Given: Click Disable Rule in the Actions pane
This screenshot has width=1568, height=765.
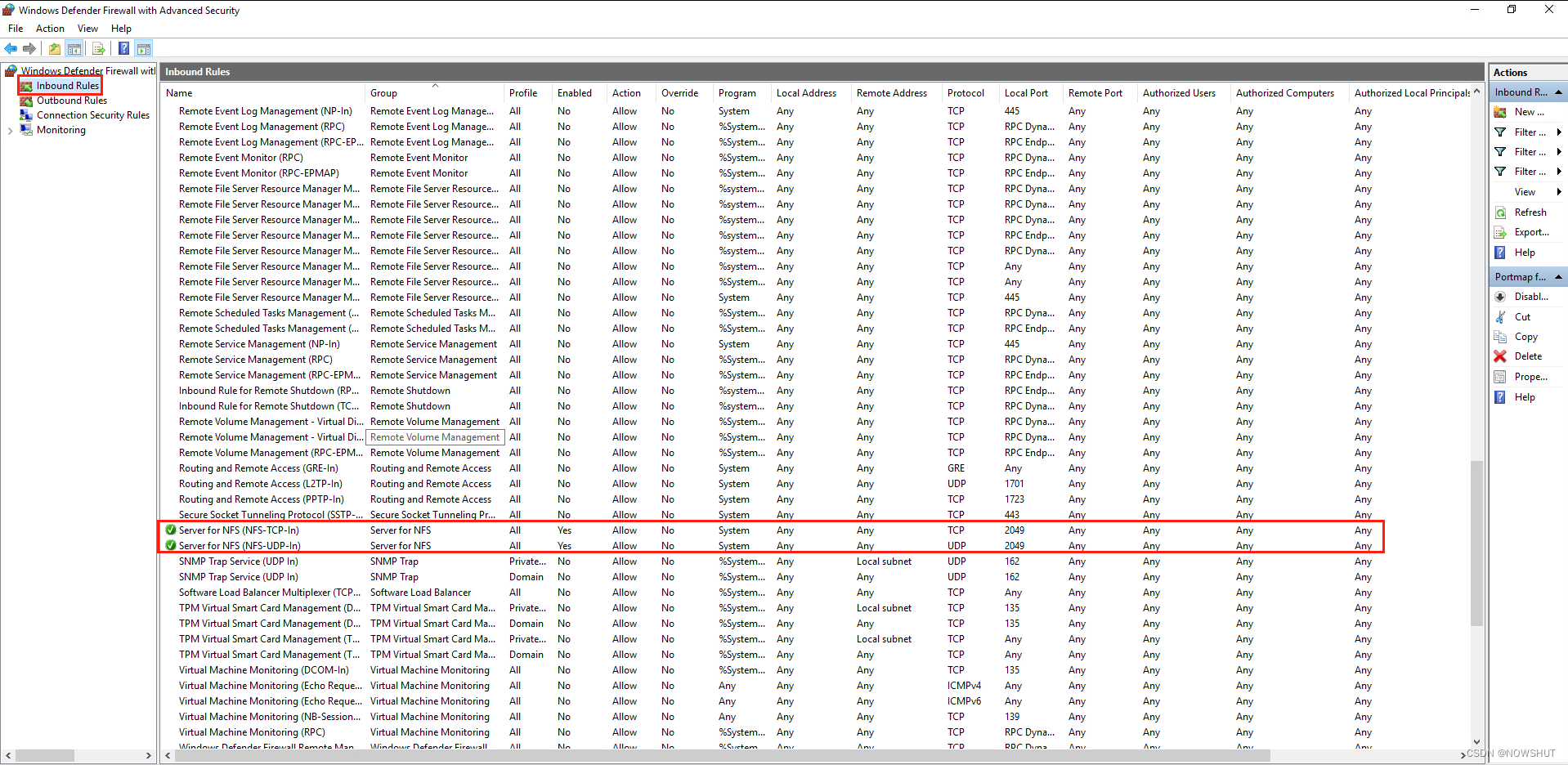Looking at the screenshot, I should pos(1530,297).
